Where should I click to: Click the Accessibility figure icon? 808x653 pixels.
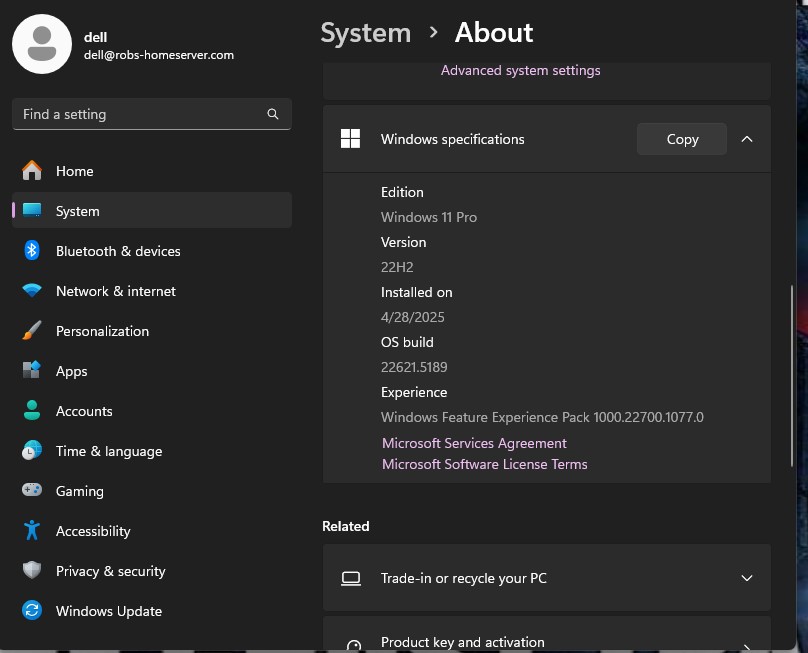click(32, 531)
